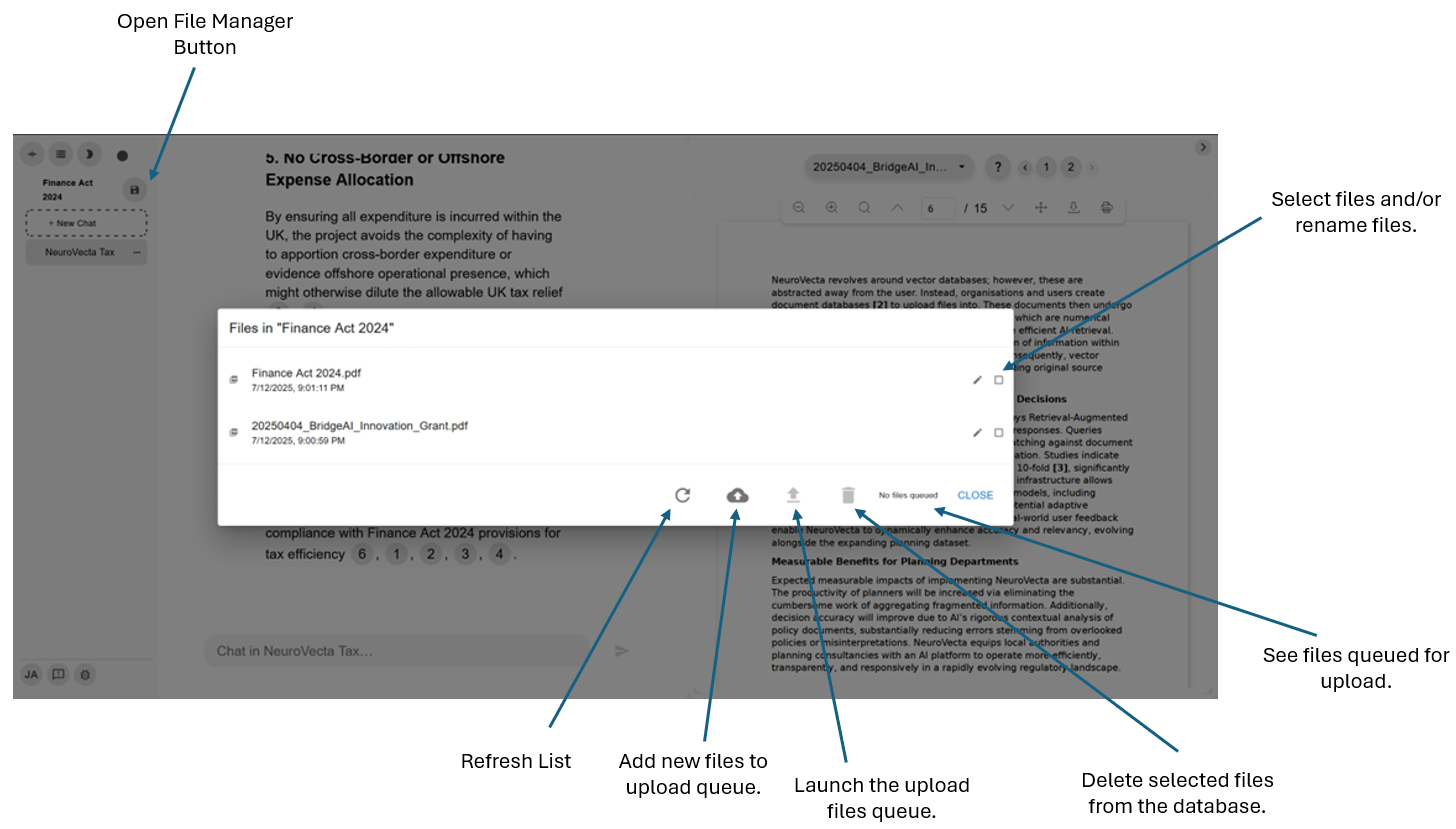Zoom out in the PDF viewer

click(x=799, y=208)
